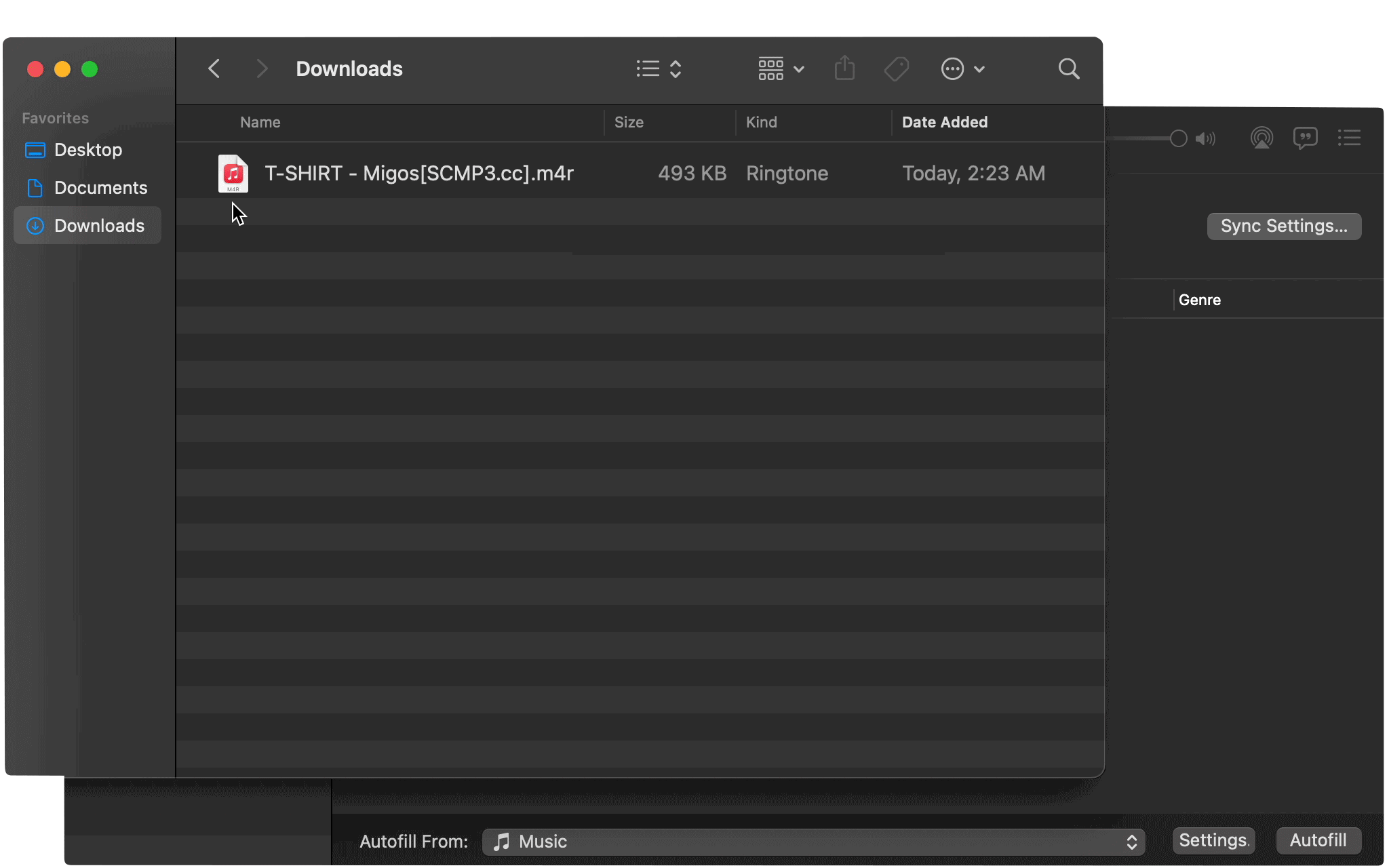Screen dimensions: 1389x868
Task: Open Finder search
Action: pyautogui.click(x=1069, y=68)
